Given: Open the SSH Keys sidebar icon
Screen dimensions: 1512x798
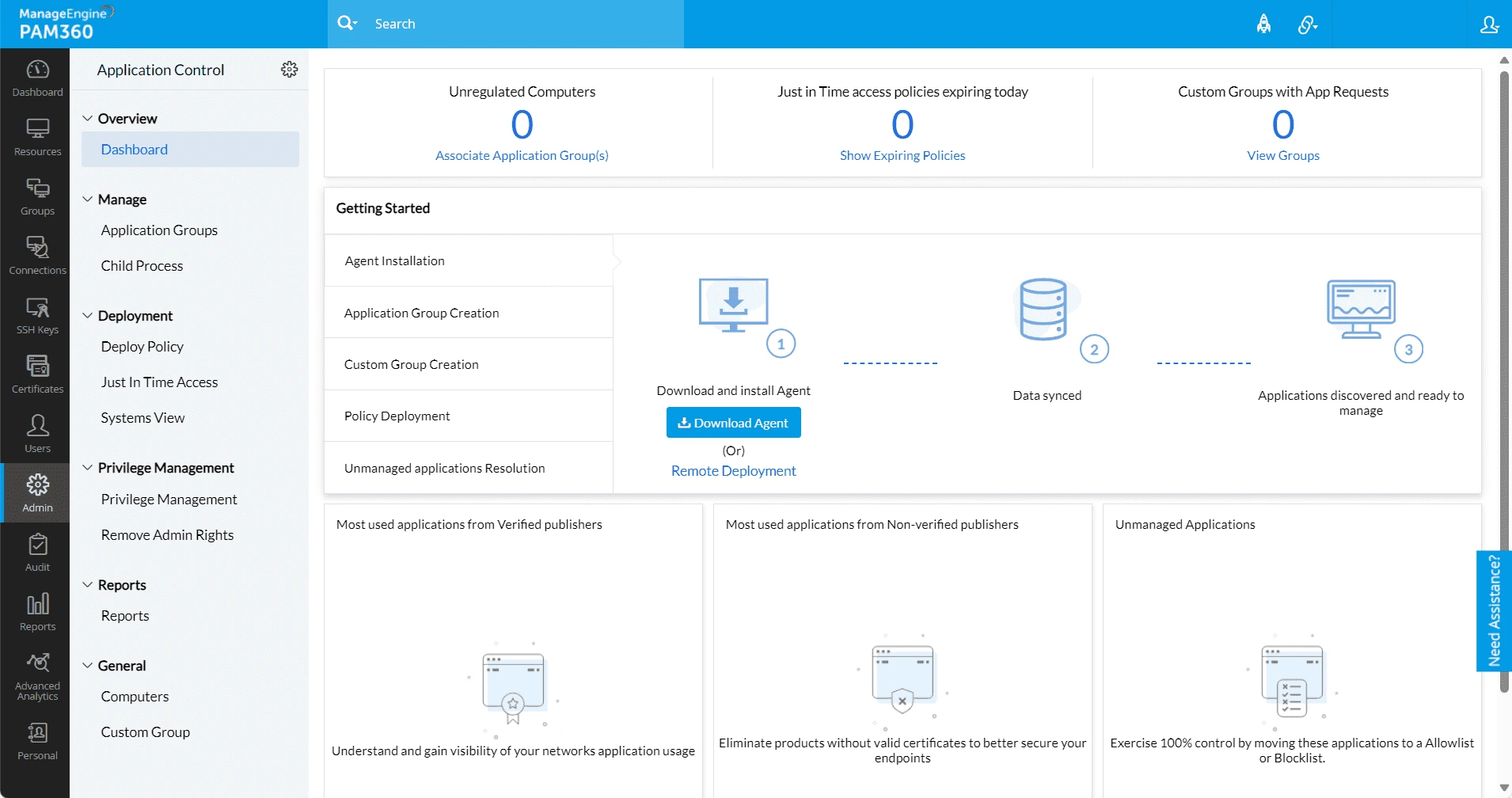Looking at the screenshot, I should 37,315.
